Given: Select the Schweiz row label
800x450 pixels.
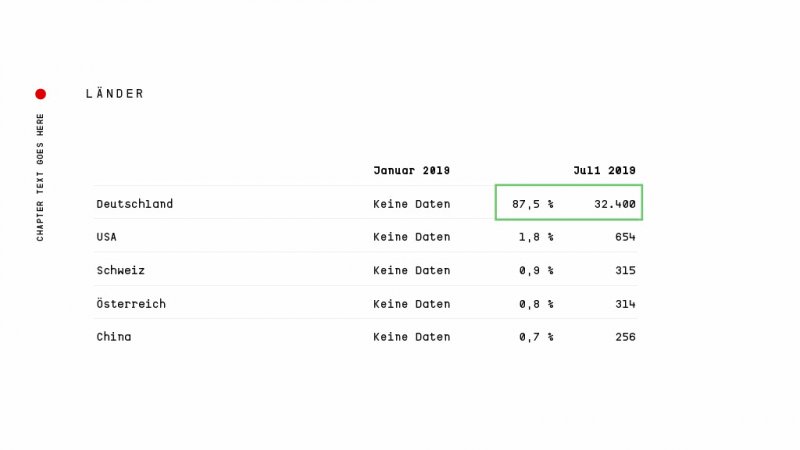Looking at the screenshot, I should click(120, 270).
